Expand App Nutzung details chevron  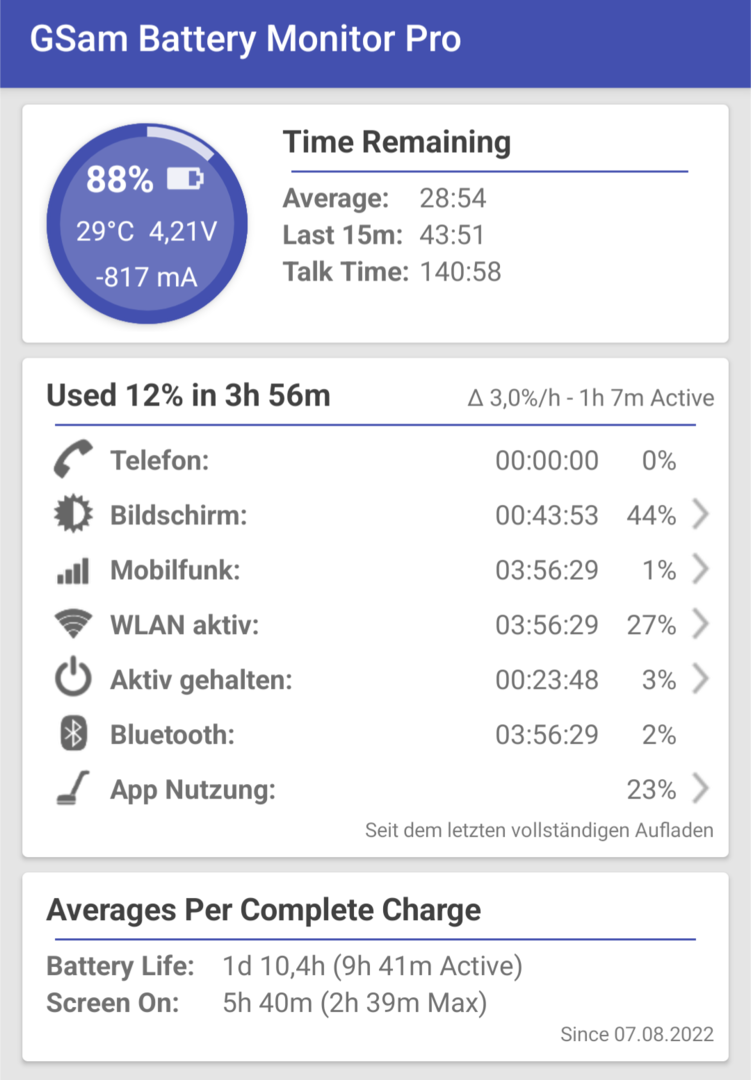pyautogui.click(x=701, y=789)
